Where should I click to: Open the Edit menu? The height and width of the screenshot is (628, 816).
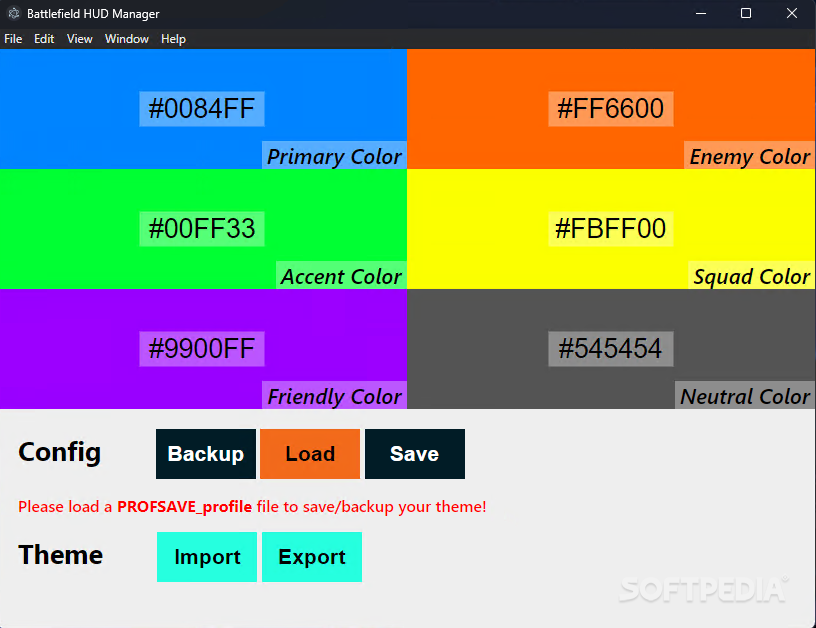(x=44, y=39)
